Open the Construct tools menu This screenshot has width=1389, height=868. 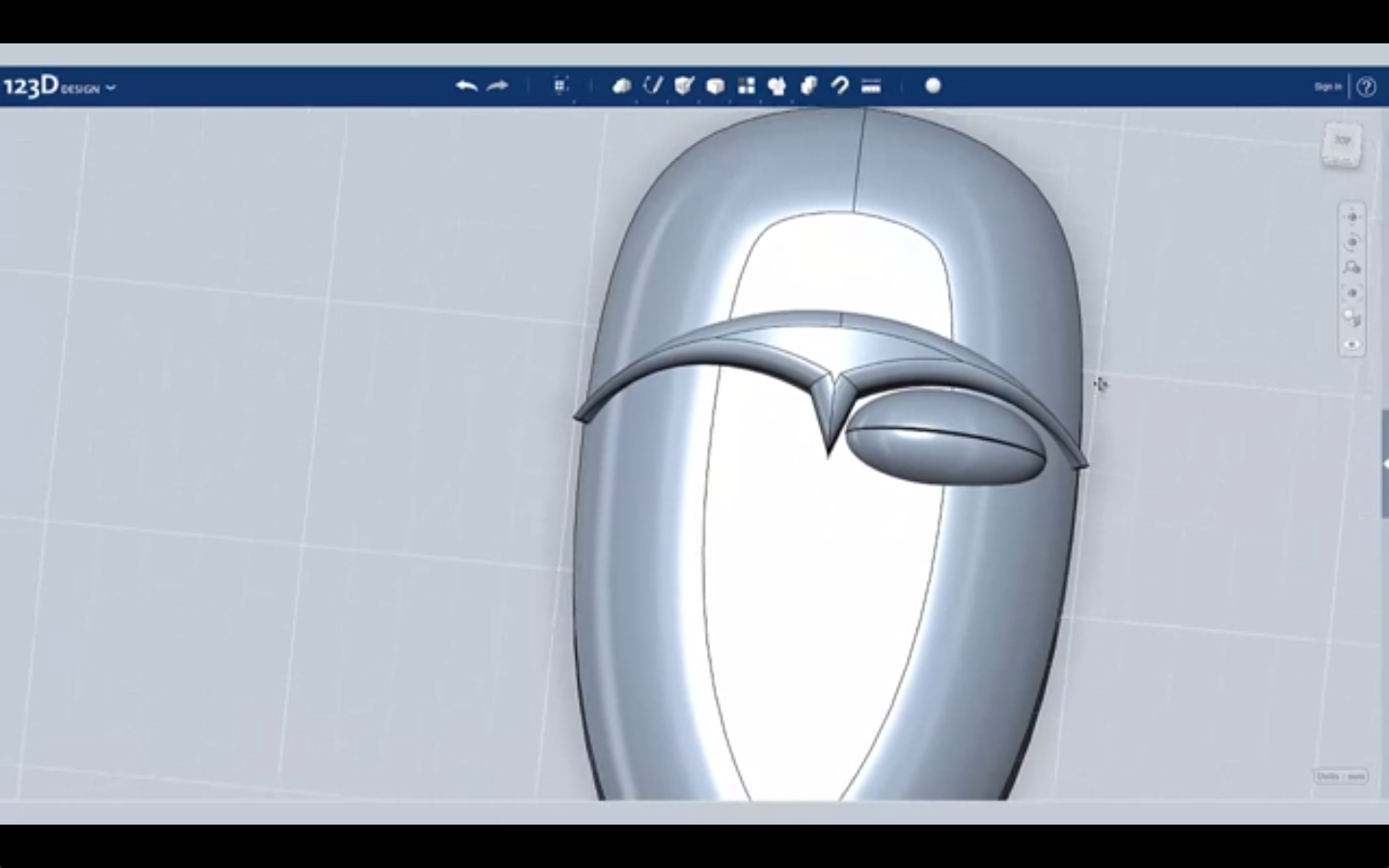tap(684, 86)
